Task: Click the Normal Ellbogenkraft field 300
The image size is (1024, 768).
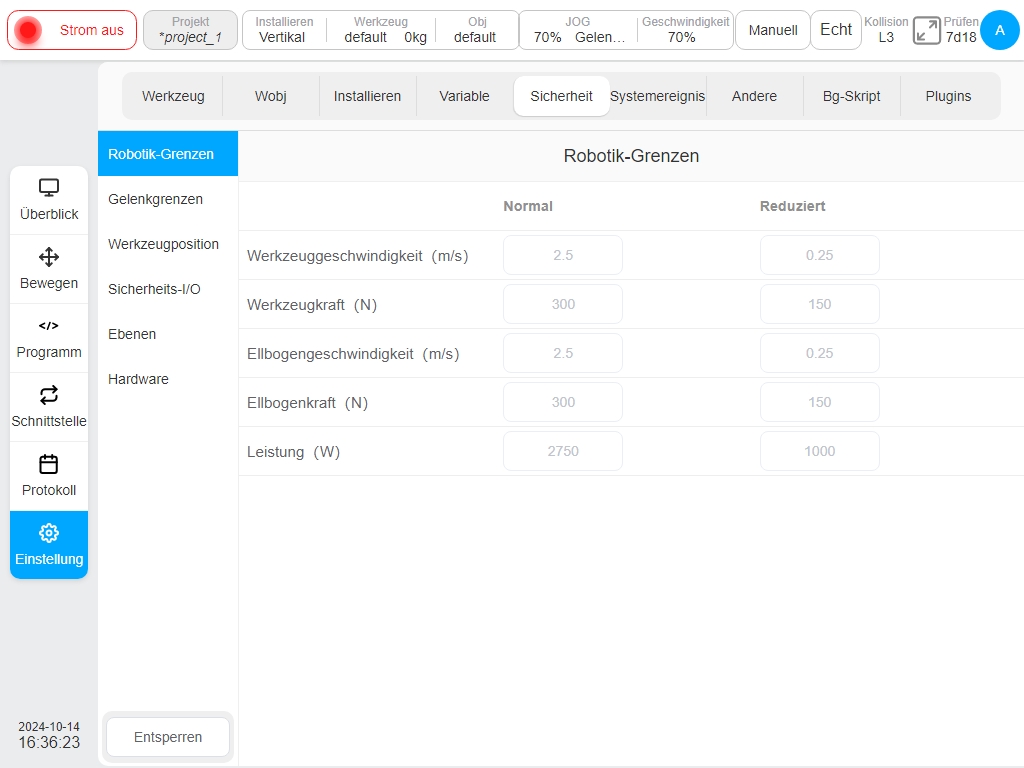Action: coord(563,402)
